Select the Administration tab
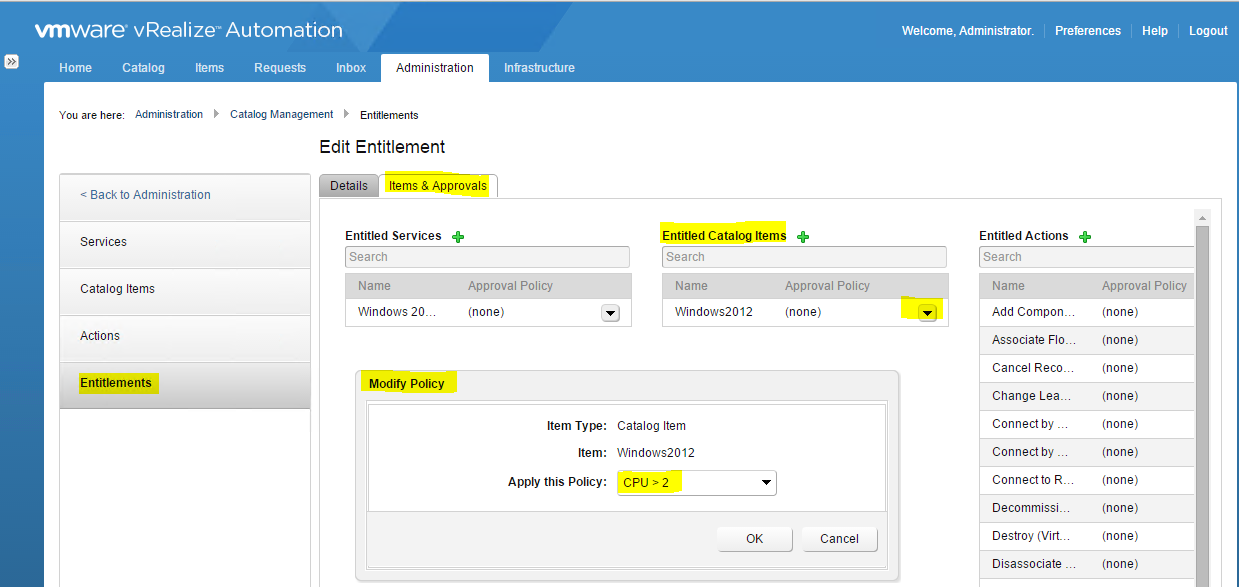Viewport: 1239px width, 587px height. pyautogui.click(x=435, y=68)
